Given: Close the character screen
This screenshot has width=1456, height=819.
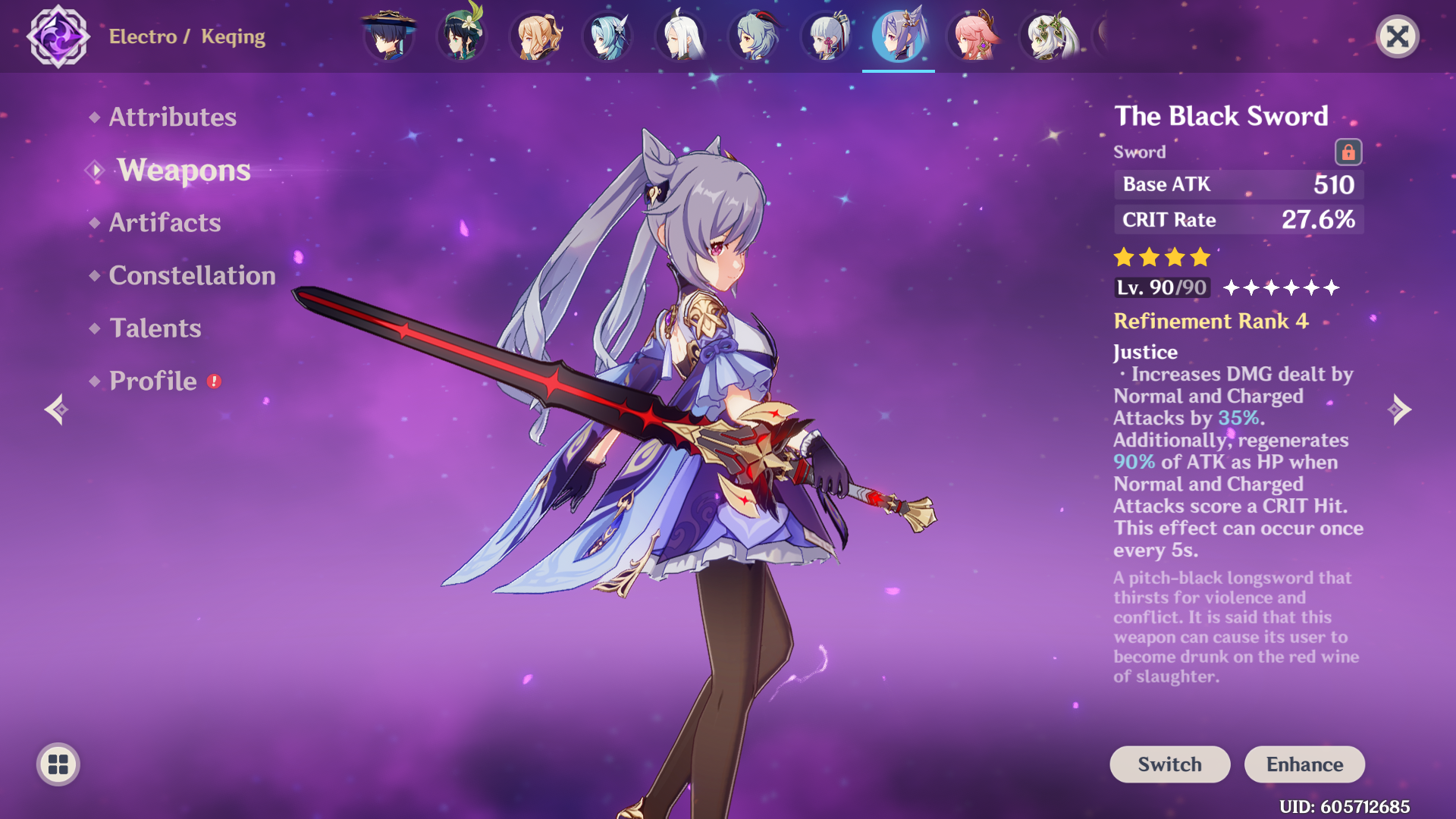Looking at the screenshot, I should pyautogui.click(x=1397, y=36).
